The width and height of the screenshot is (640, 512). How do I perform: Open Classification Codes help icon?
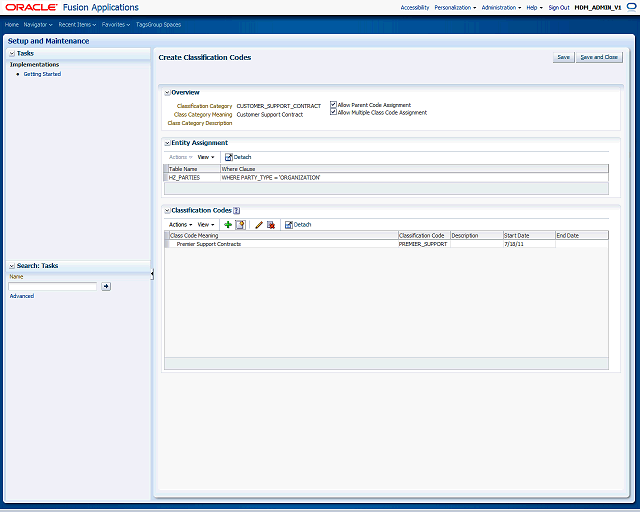236,211
